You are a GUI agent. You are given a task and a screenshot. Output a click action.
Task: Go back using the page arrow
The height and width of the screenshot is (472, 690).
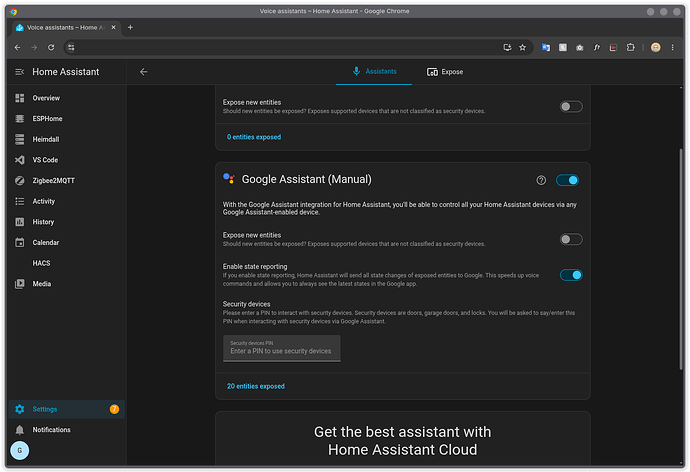pos(143,72)
